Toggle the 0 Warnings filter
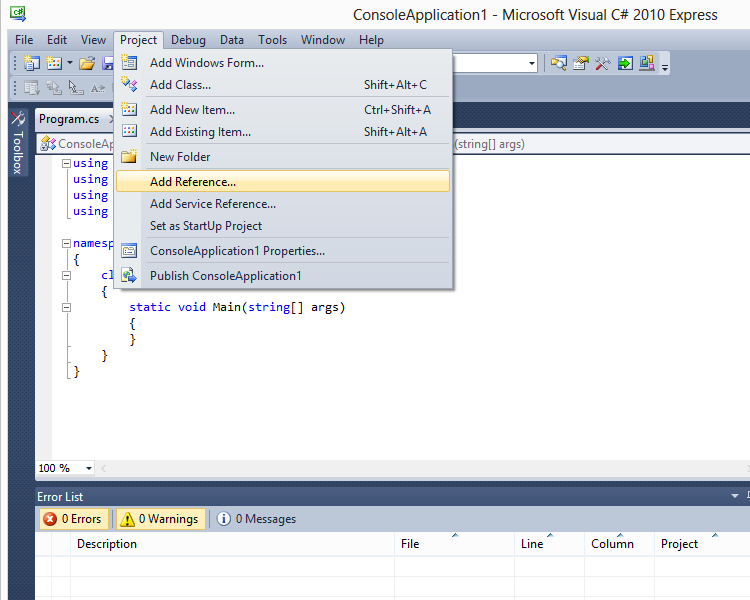Screen dimensions: 750x600 point(161,519)
